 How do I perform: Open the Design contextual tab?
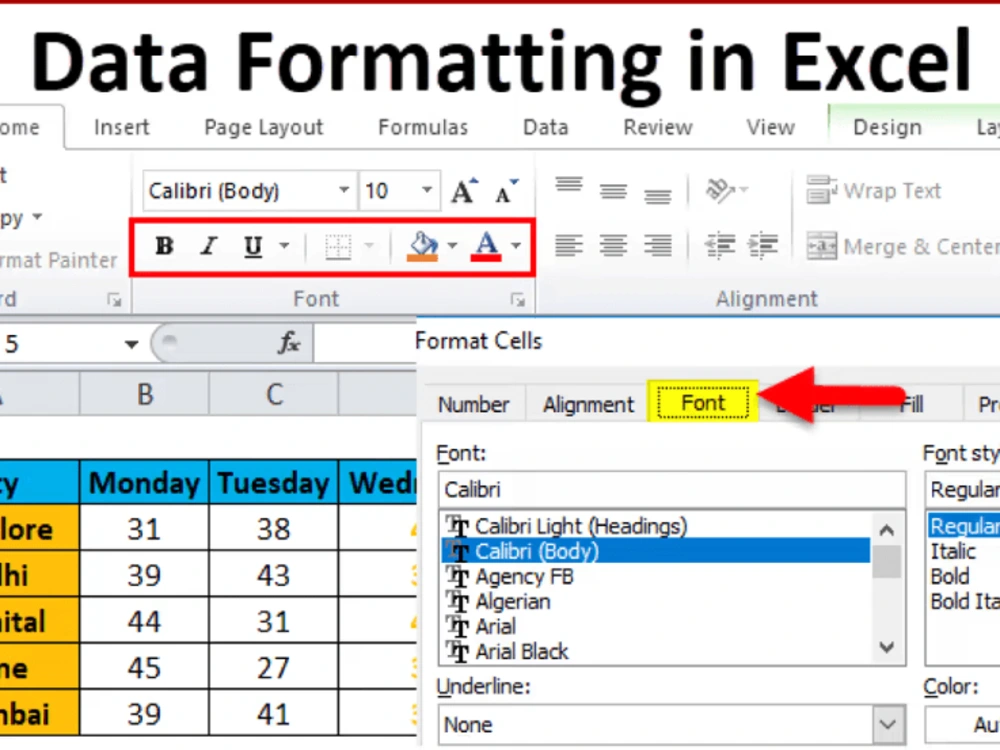(887, 128)
